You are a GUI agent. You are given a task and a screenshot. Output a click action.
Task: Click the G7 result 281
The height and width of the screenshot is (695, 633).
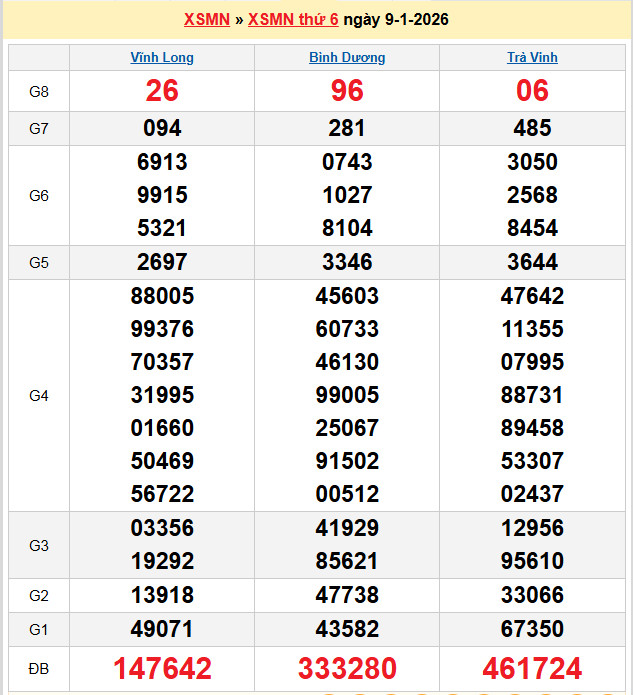pos(347,128)
